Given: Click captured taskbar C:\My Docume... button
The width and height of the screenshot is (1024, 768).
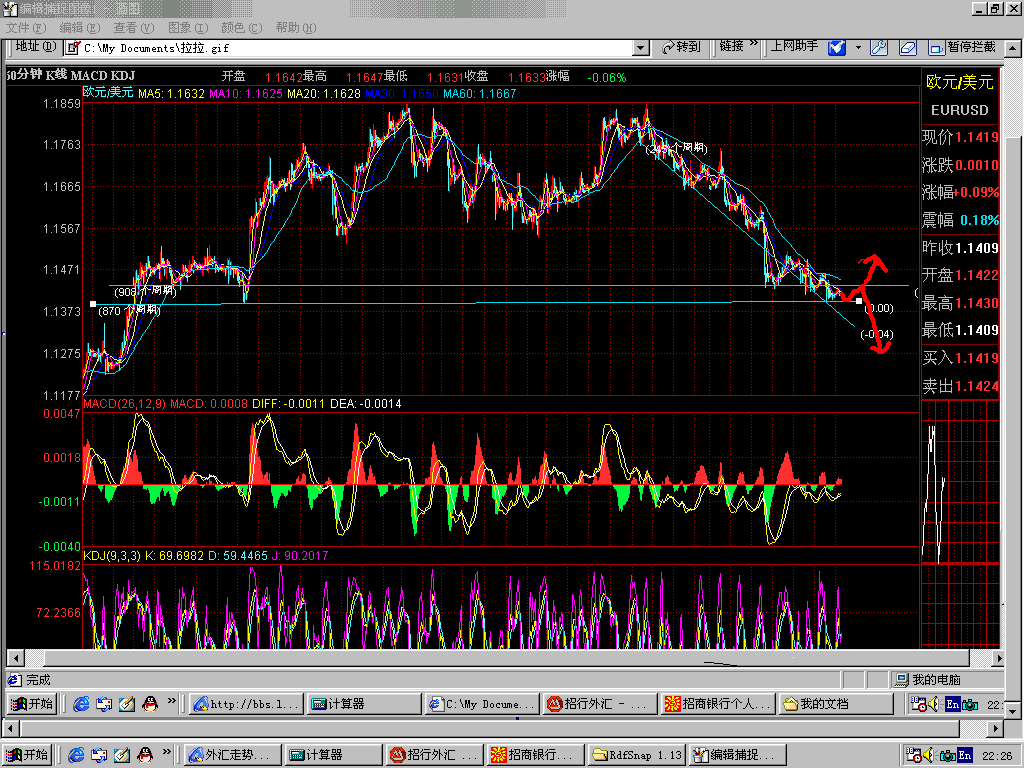Looking at the screenshot, I should [x=483, y=703].
